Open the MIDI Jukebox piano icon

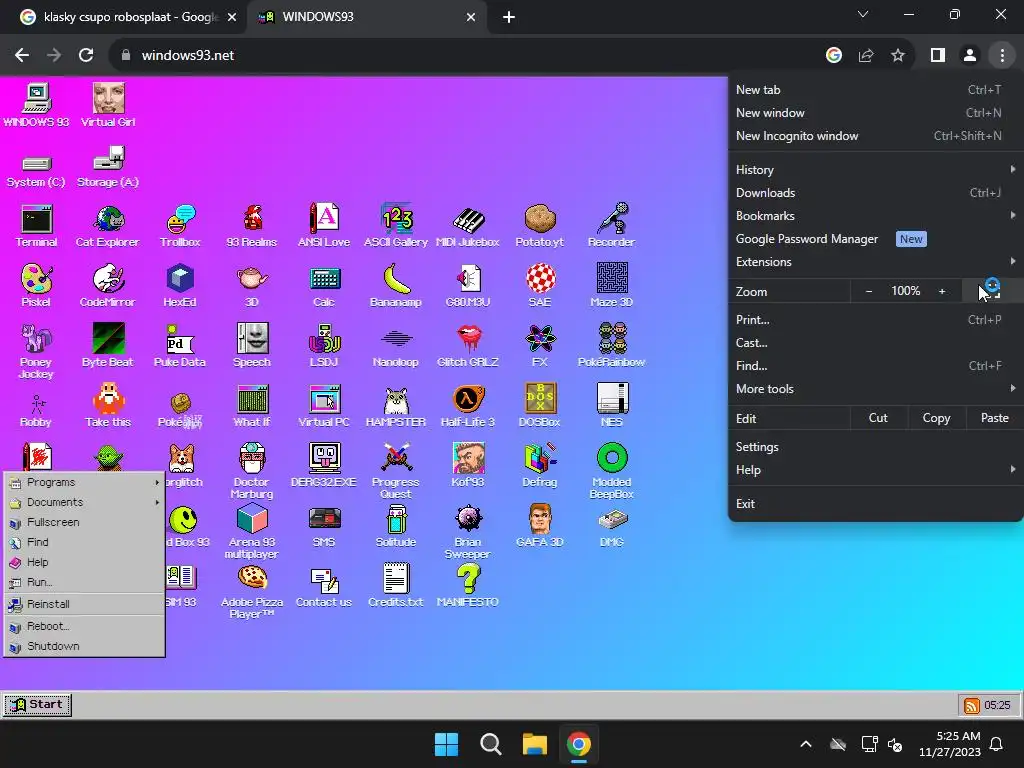click(468, 225)
